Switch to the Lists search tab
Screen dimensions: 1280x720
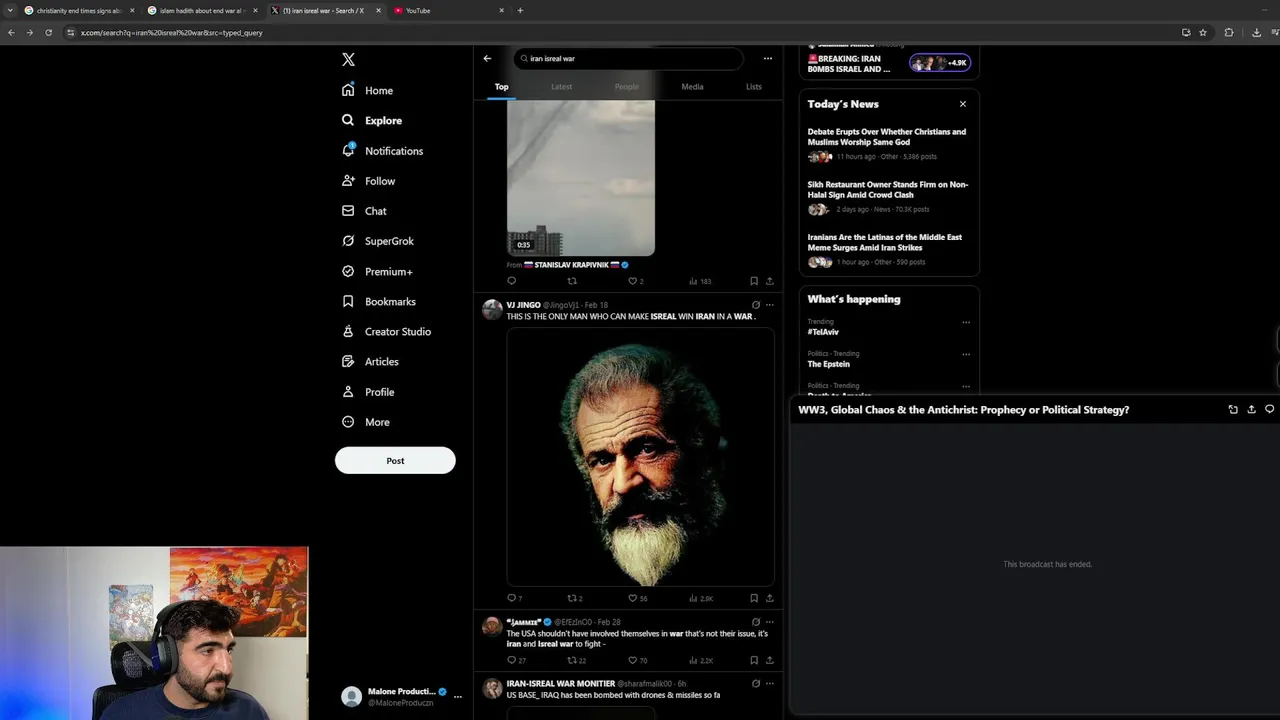pos(754,87)
